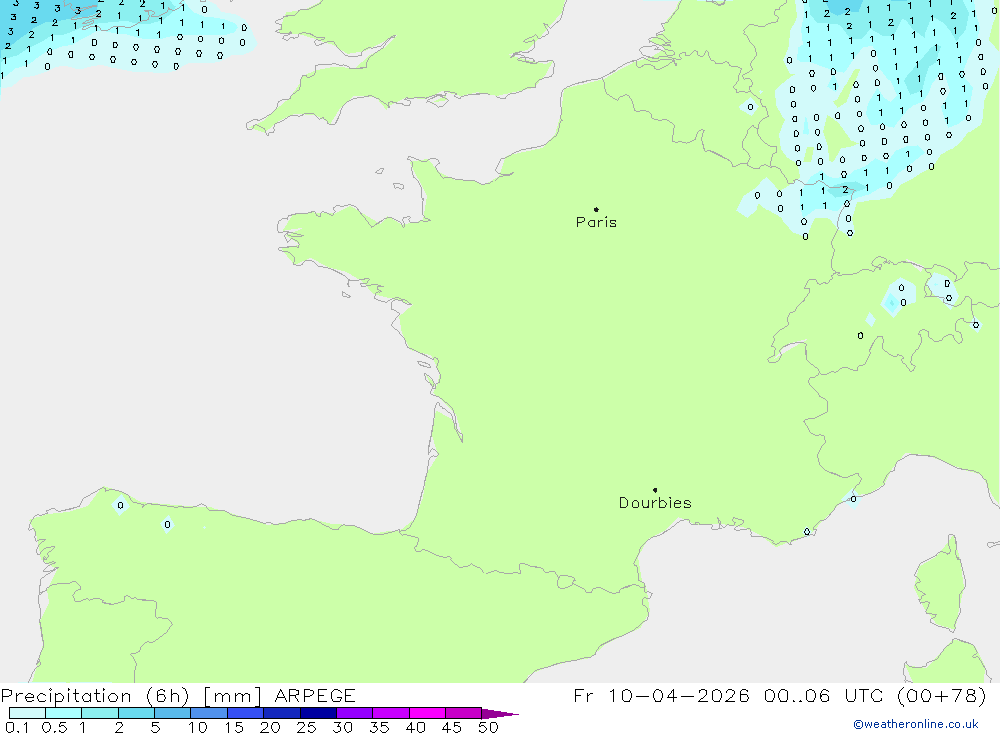Select the legend swatch between 0.1 and 0.5
This screenshot has height=733, width=1000.
(x=27, y=713)
